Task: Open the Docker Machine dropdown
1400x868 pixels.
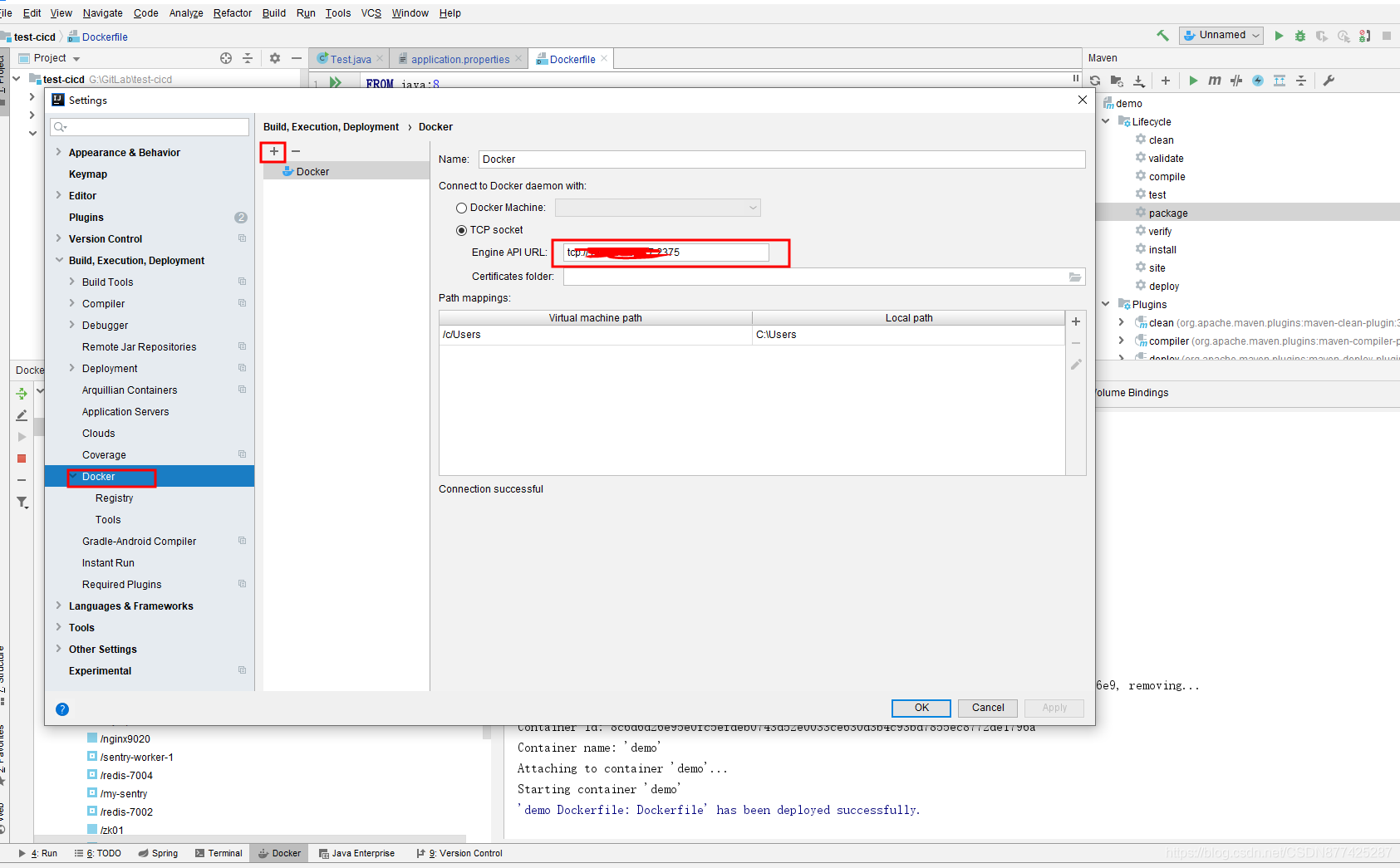Action: pos(657,208)
